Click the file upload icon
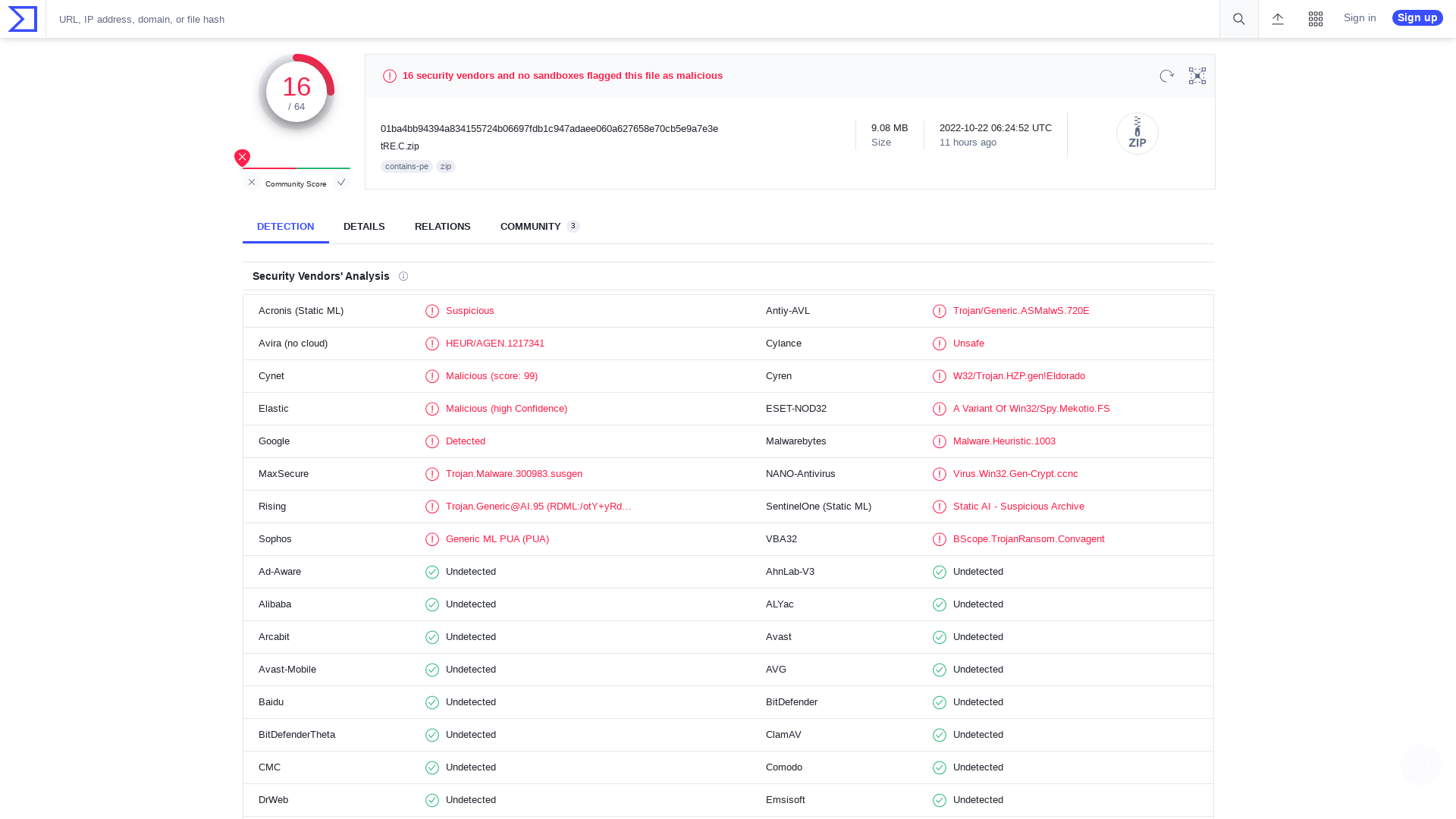Viewport: 1456px width, 819px height. pos(1278,19)
